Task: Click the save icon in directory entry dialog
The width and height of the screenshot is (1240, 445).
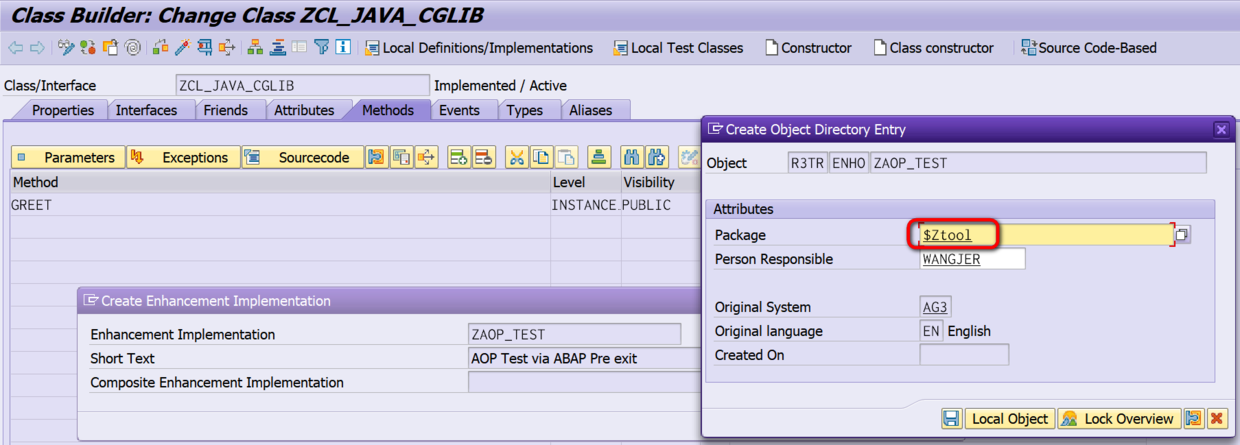Action: (952, 419)
